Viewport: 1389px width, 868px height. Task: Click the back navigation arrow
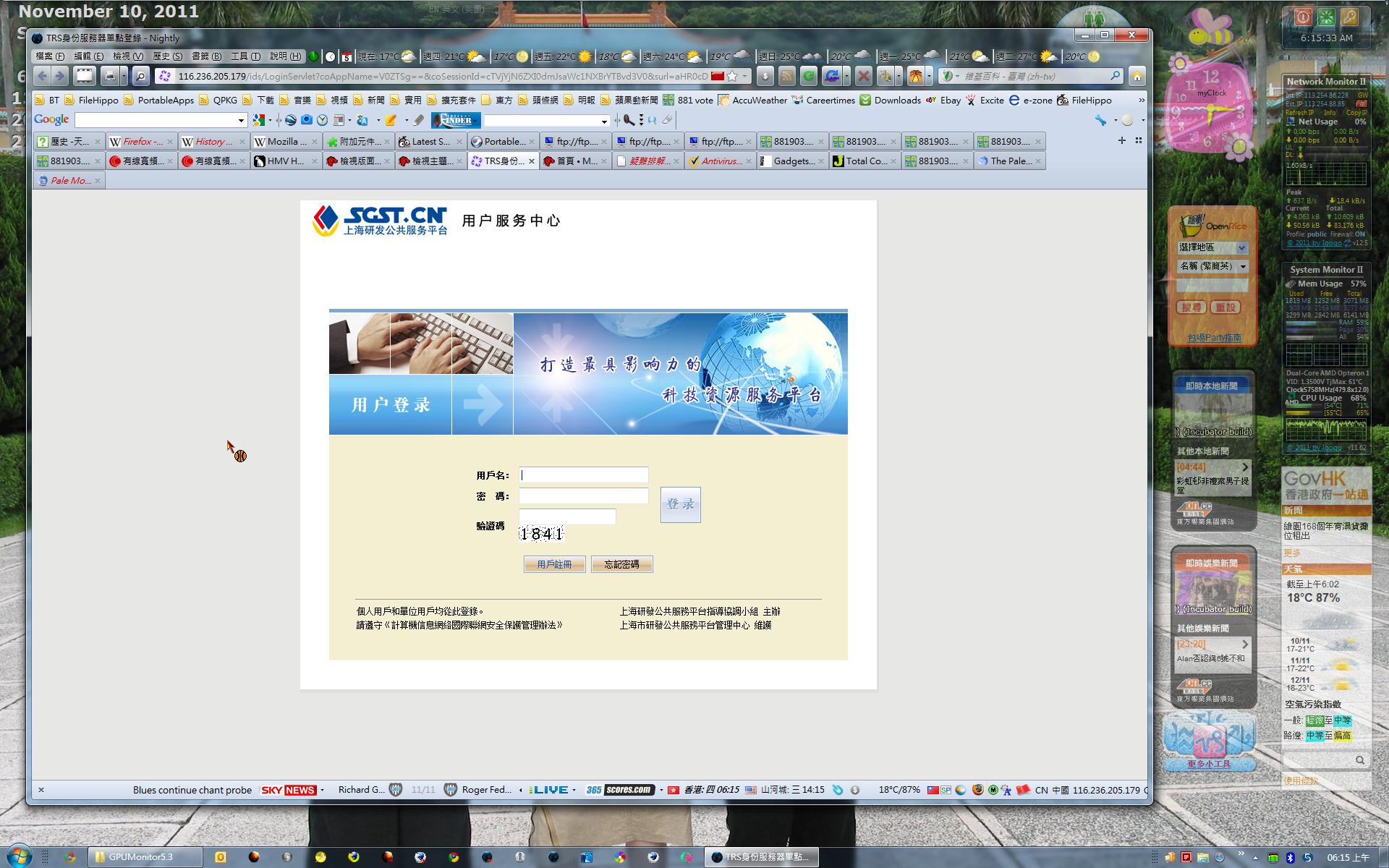coord(42,76)
